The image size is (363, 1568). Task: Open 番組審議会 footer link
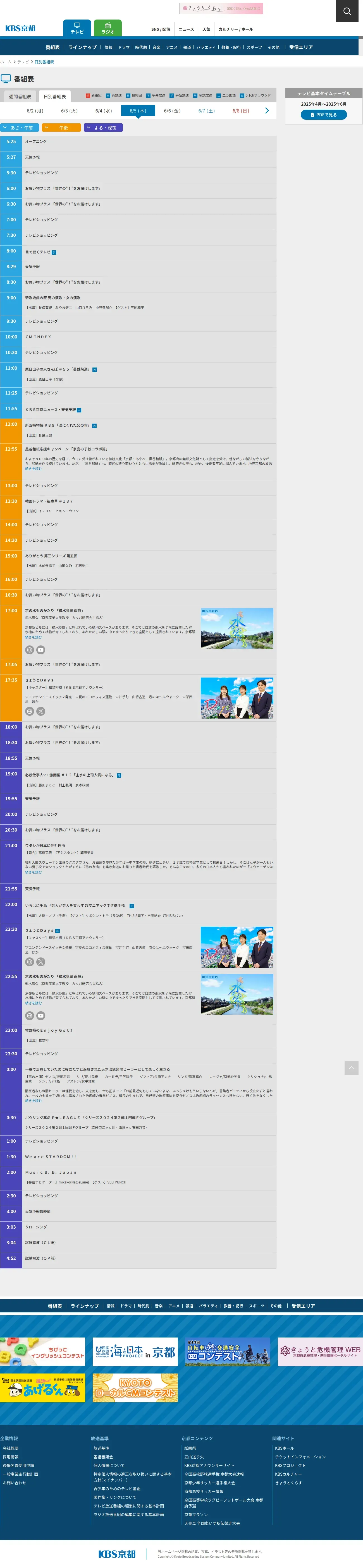tap(103, 1457)
